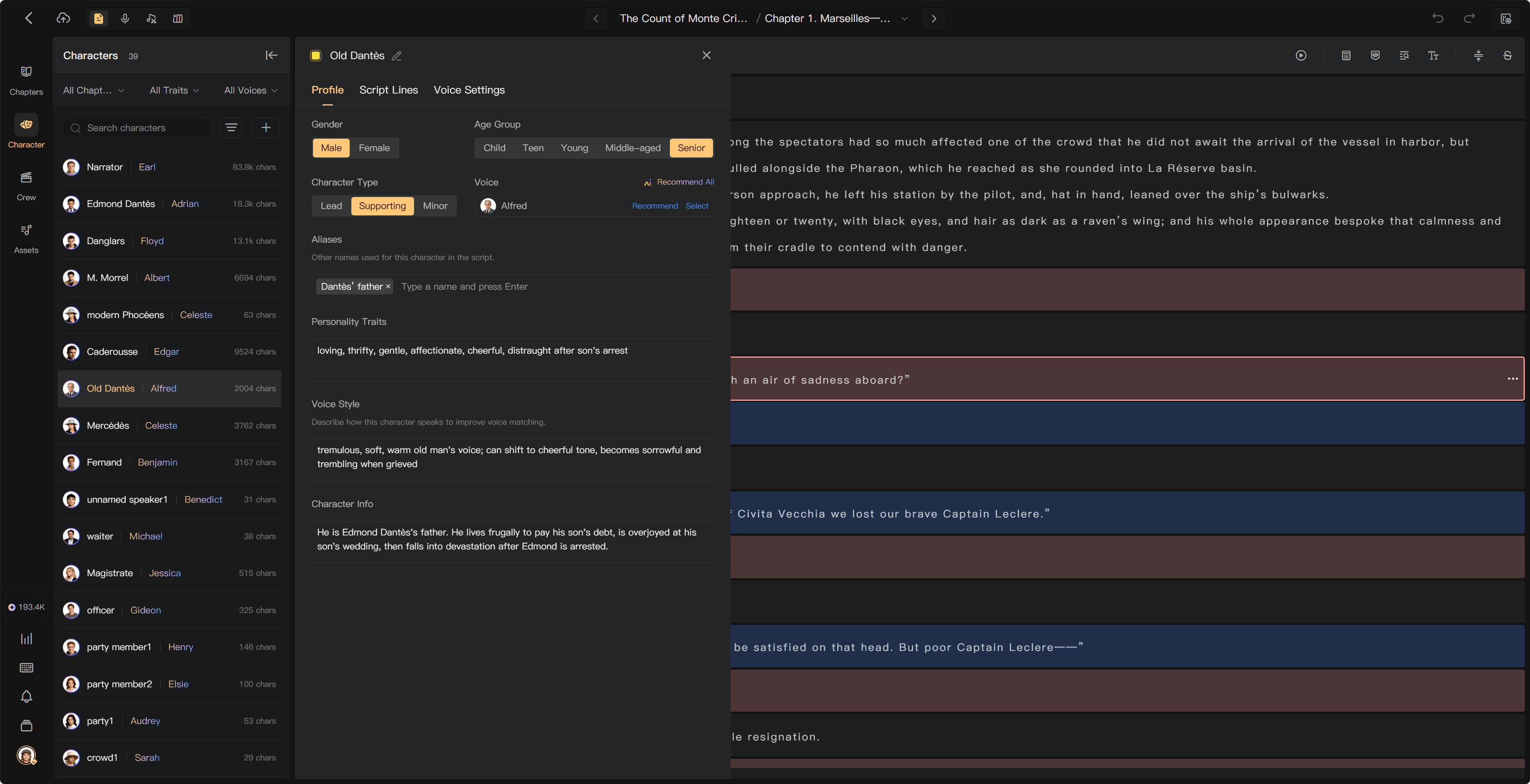Click the strikethrough S toolbar icon
1530x784 pixels.
tap(1508, 55)
